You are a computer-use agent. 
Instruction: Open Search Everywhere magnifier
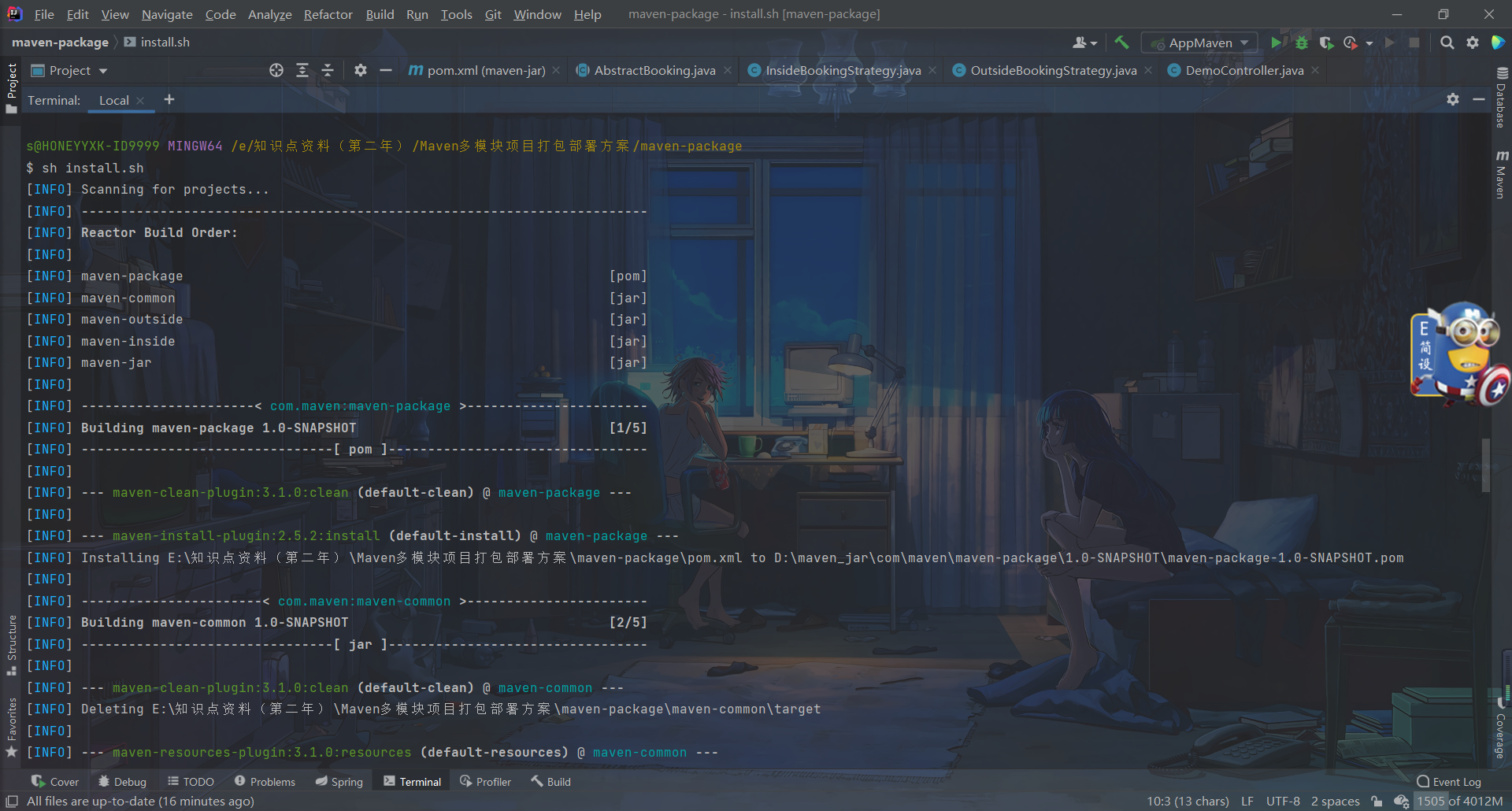[x=1447, y=43]
